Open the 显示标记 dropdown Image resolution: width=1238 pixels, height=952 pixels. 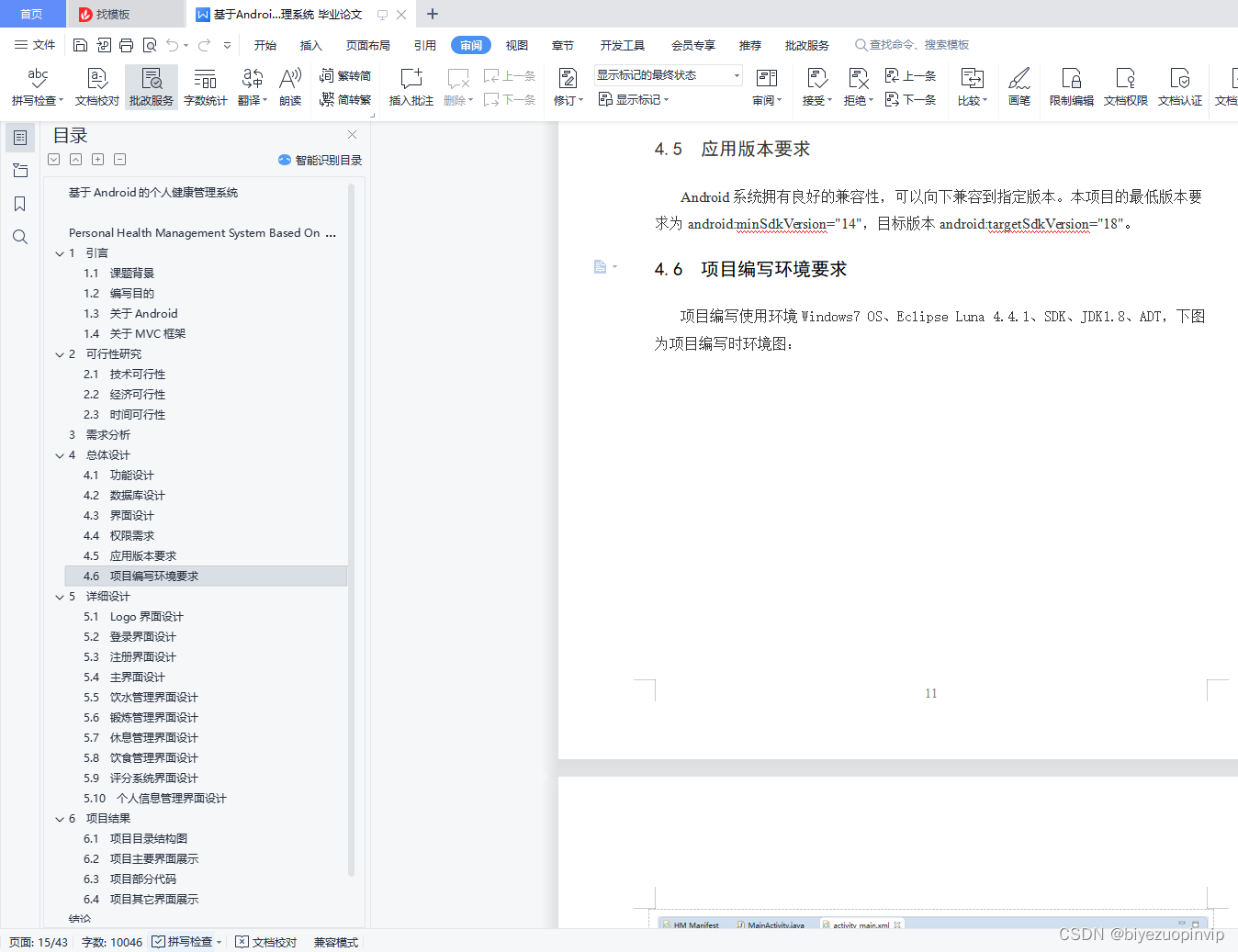pyautogui.click(x=635, y=99)
